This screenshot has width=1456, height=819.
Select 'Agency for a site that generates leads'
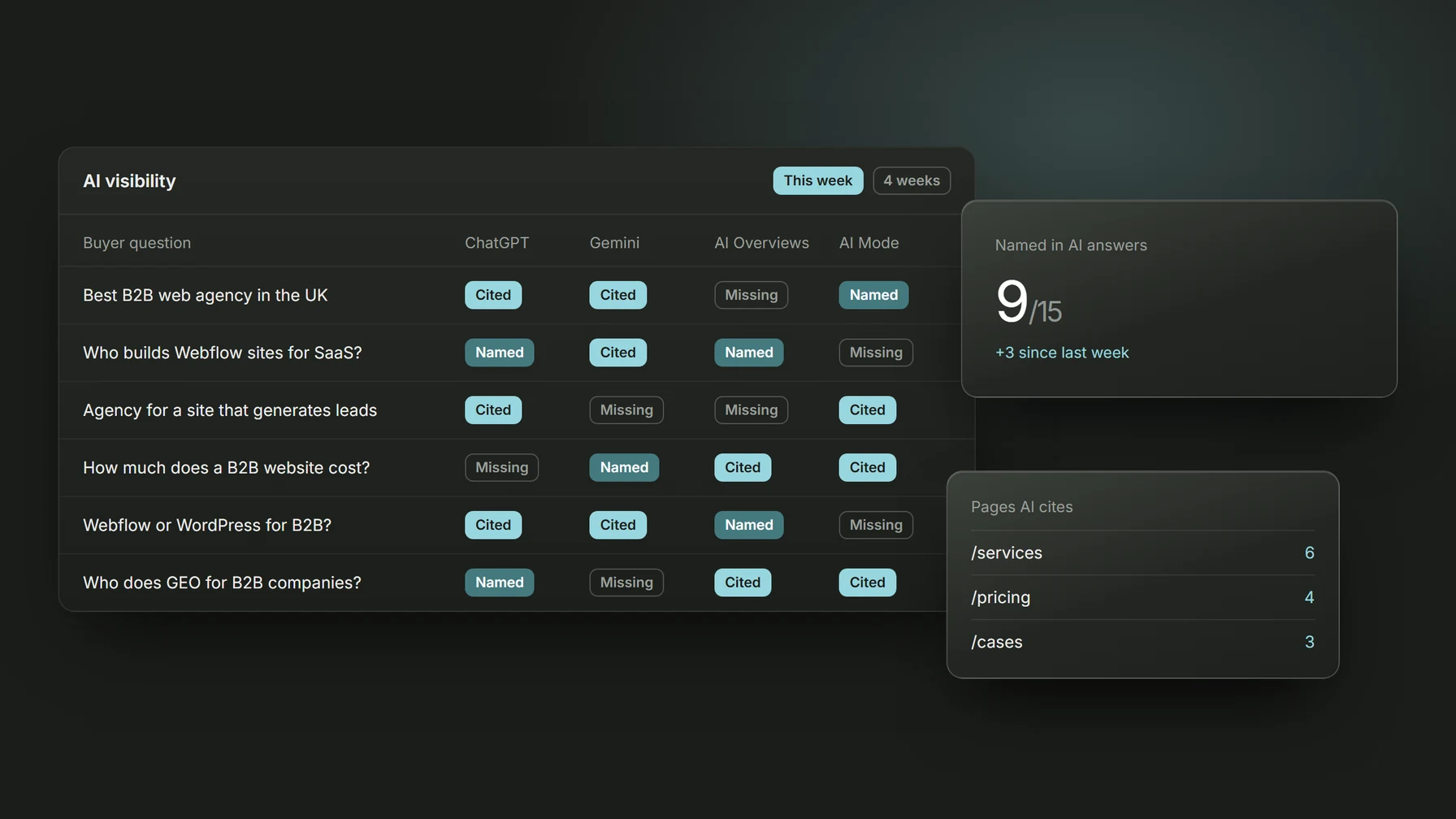pos(230,410)
